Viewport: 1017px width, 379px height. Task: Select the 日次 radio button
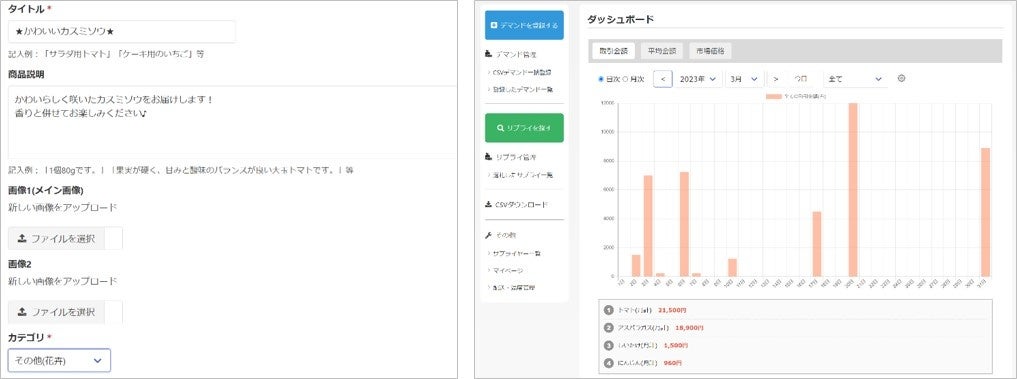601,79
